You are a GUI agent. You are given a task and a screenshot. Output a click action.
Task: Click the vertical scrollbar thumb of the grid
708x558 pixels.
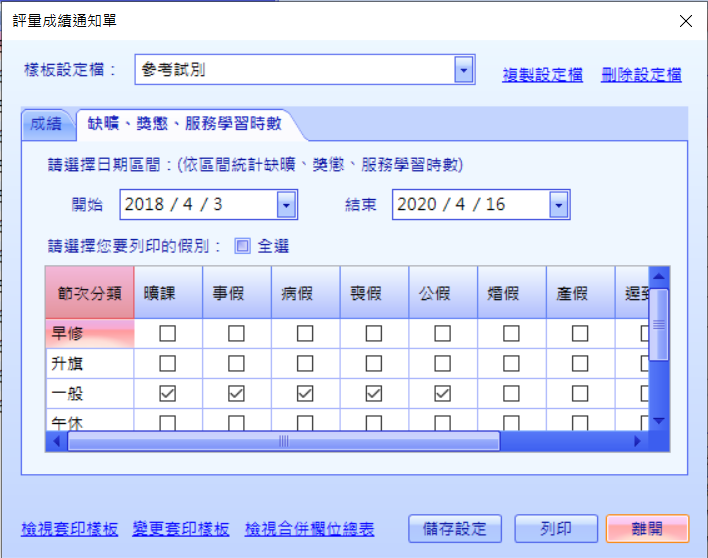click(x=659, y=325)
